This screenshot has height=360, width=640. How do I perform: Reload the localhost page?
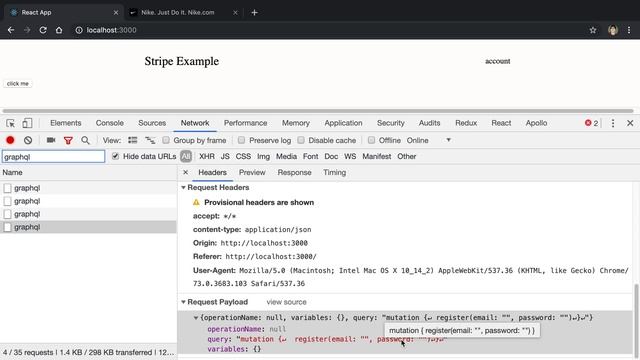tap(43, 30)
